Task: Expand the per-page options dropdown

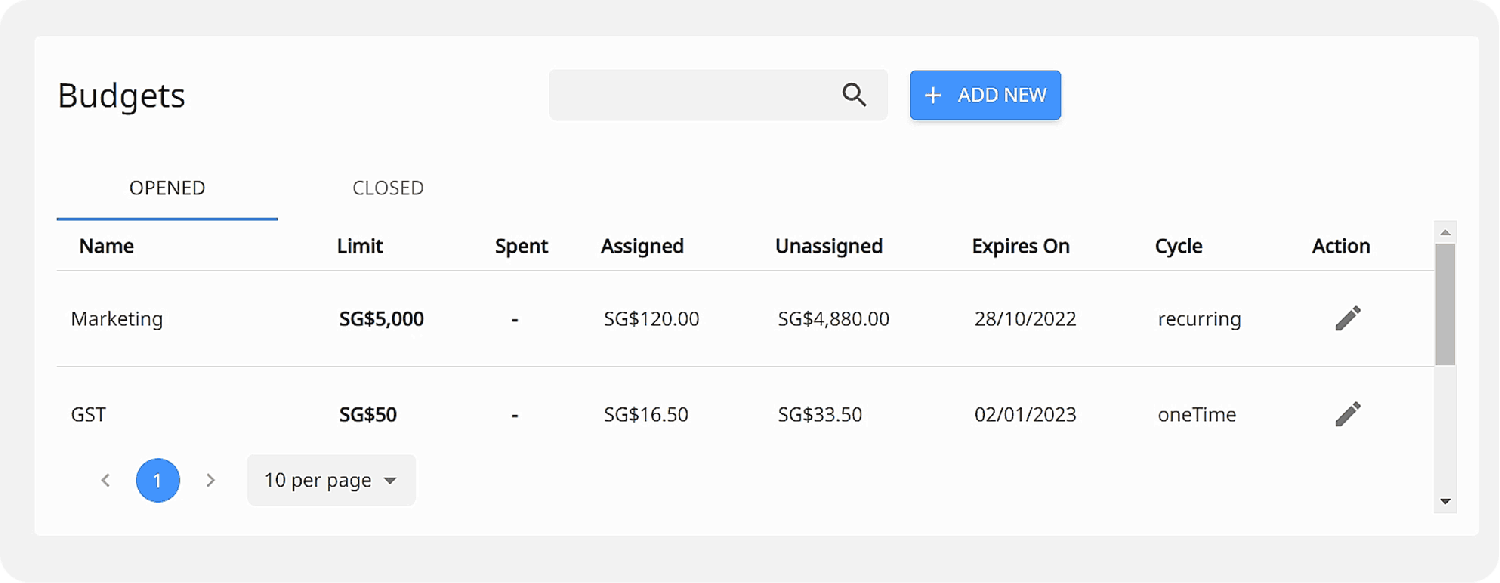Action: [x=330, y=480]
